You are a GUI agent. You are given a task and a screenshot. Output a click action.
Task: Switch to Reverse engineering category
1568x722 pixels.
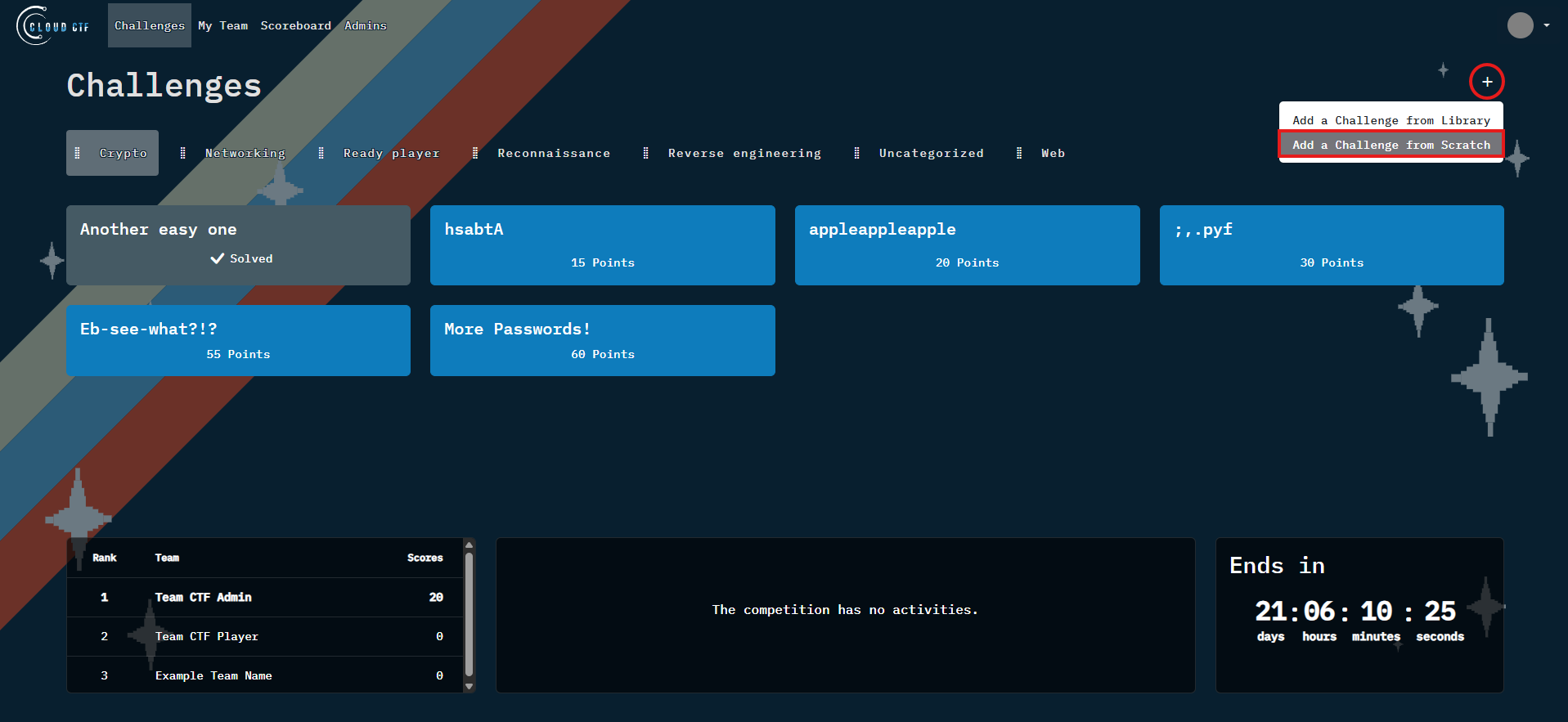pyautogui.click(x=744, y=153)
